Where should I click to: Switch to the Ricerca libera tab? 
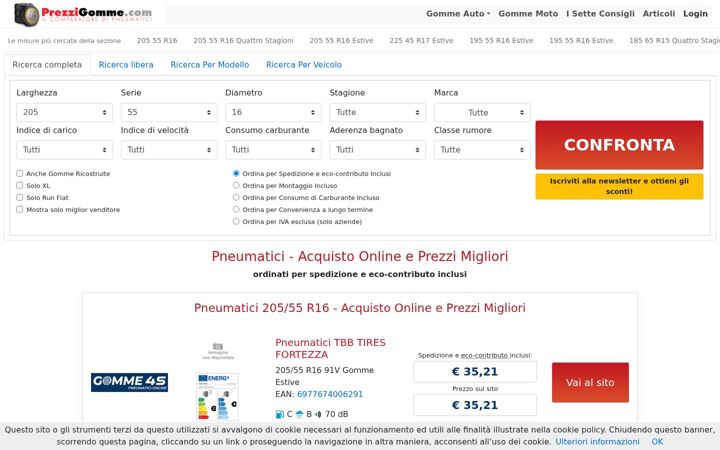click(x=126, y=65)
